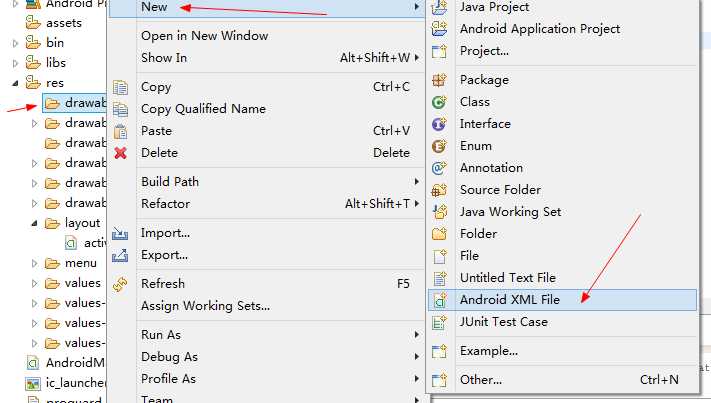Image resolution: width=711 pixels, height=403 pixels.
Task: Click the Copy Qualified Name icon
Action: [120, 109]
